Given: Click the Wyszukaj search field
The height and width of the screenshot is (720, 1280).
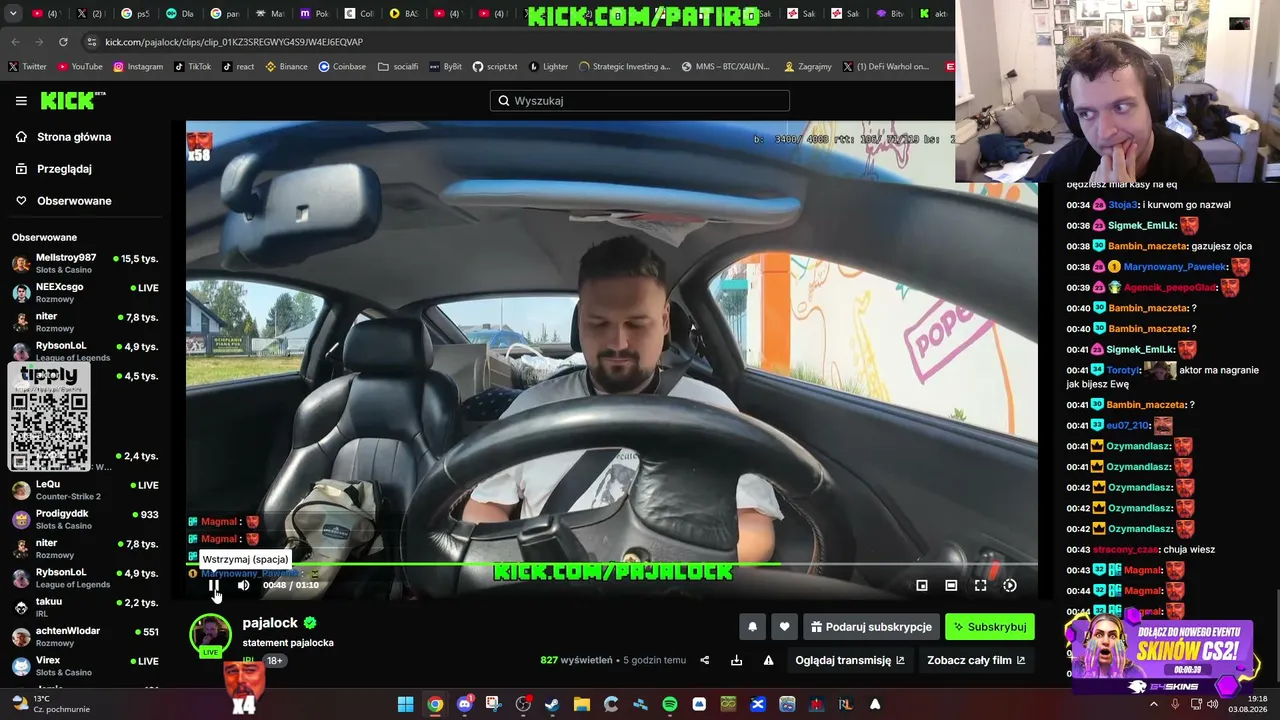Looking at the screenshot, I should (x=640, y=101).
